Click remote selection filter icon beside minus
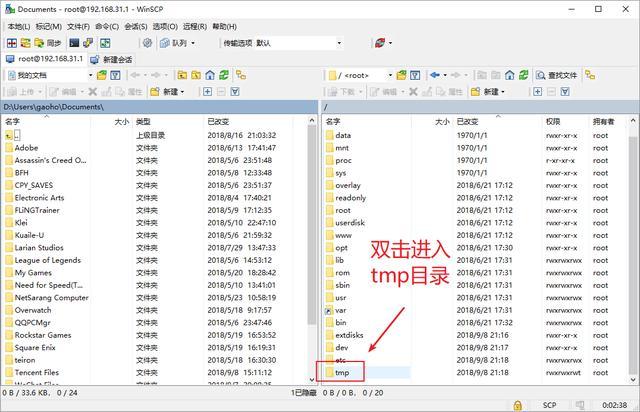640x412 pixels. click(x=565, y=92)
